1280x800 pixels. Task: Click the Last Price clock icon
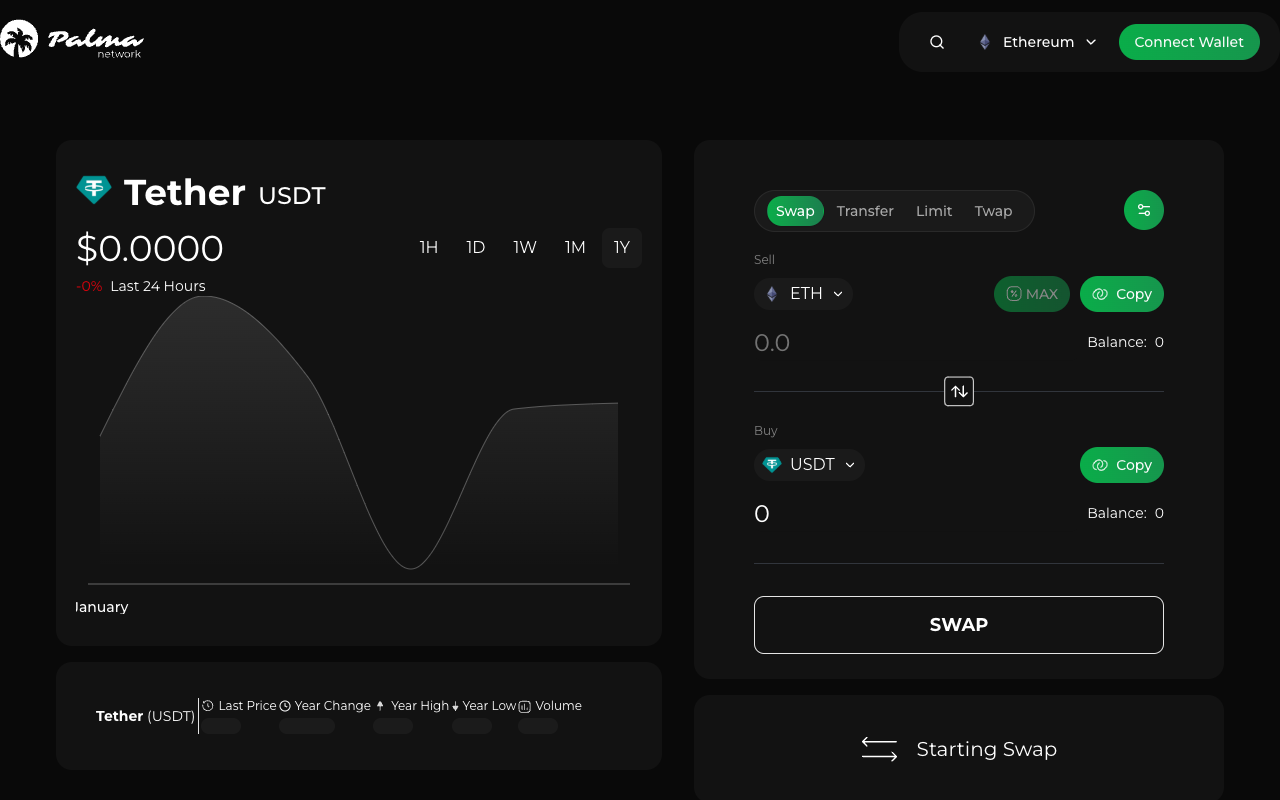[208, 706]
